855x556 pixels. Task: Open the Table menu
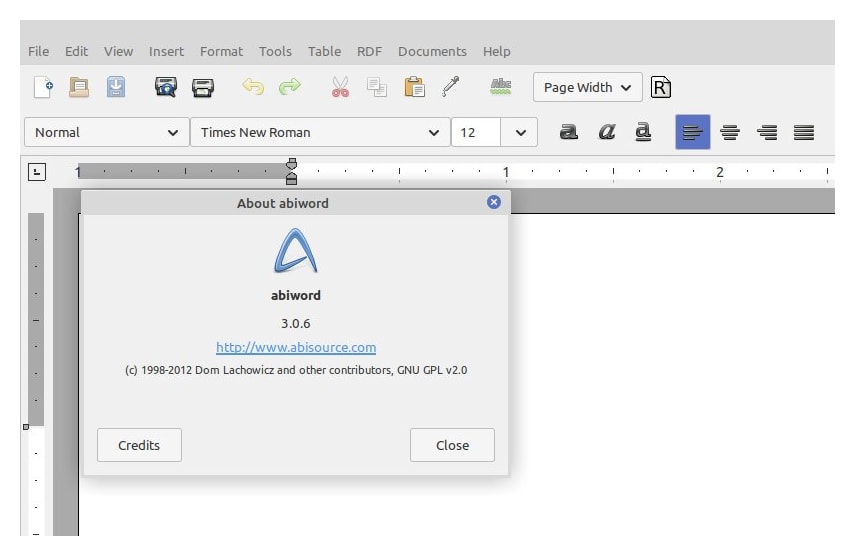point(324,51)
